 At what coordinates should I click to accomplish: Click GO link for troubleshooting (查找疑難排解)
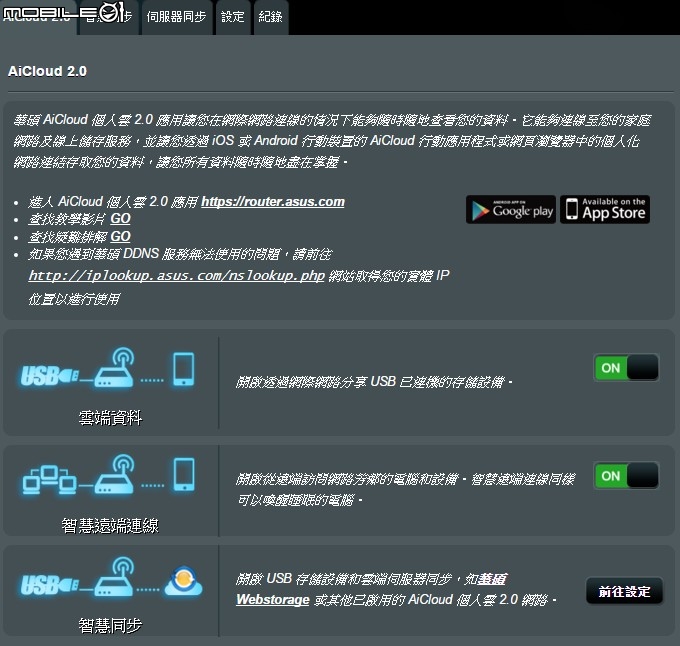pos(120,236)
